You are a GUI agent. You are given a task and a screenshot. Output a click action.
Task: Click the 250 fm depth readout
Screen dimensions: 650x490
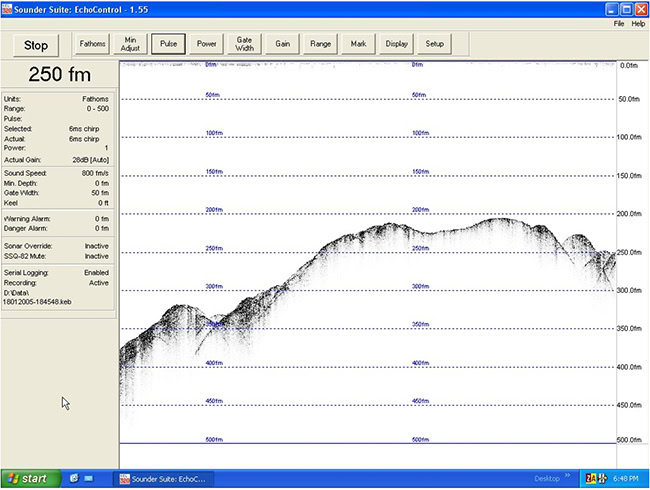click(60, 75)
